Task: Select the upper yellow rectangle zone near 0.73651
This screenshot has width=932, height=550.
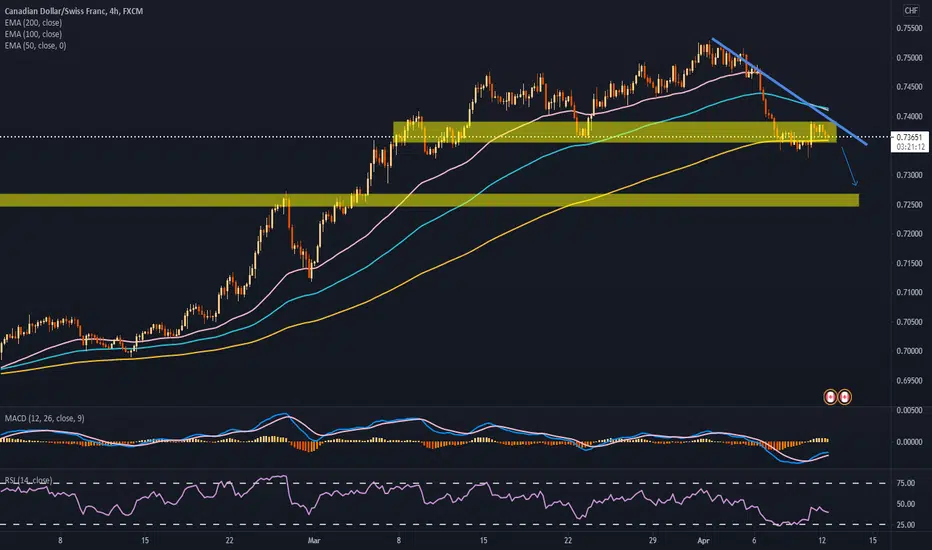Action: [615, 132]
